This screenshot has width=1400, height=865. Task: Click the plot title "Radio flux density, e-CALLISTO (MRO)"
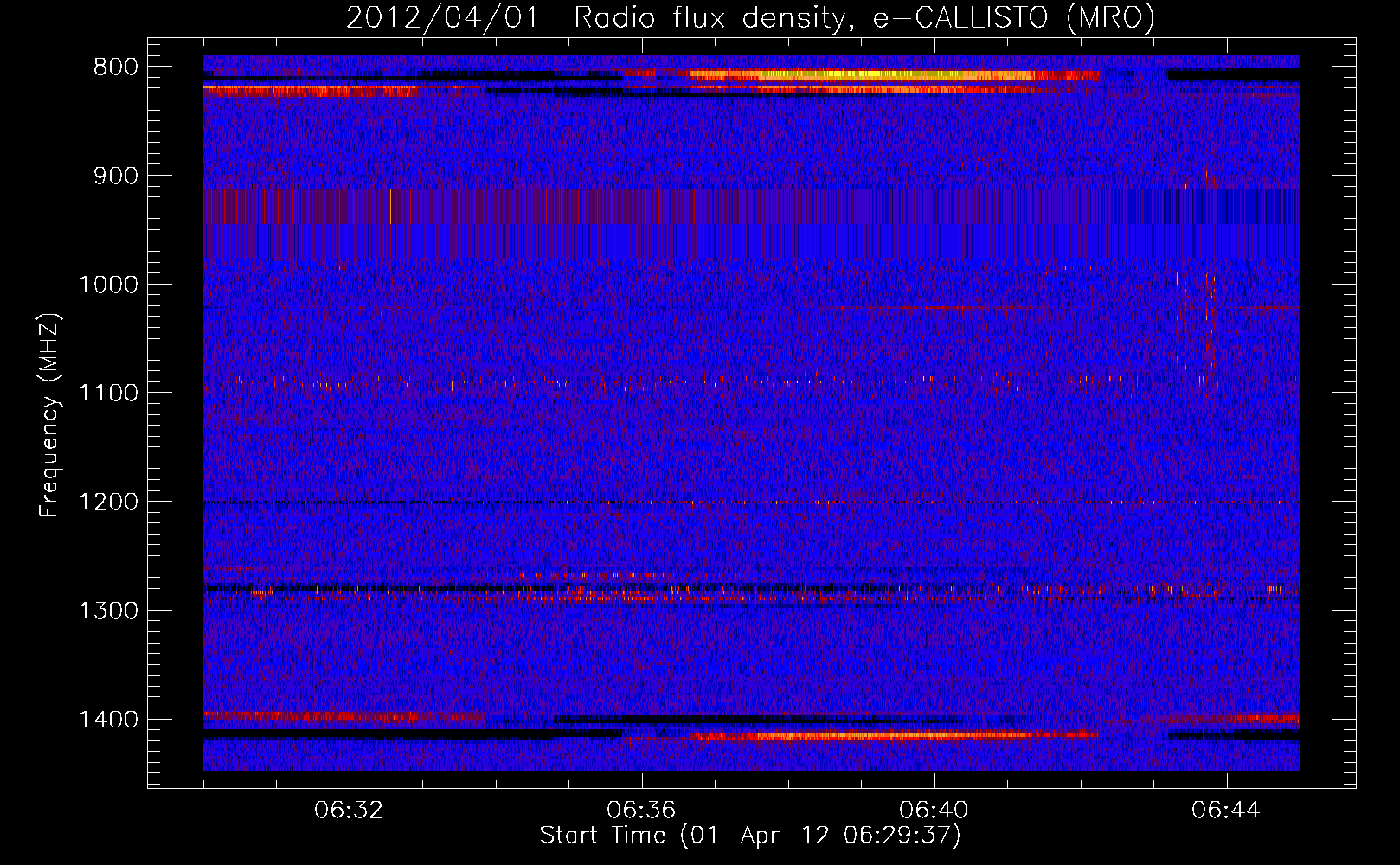pyautogui.click(x=864, y=18)
